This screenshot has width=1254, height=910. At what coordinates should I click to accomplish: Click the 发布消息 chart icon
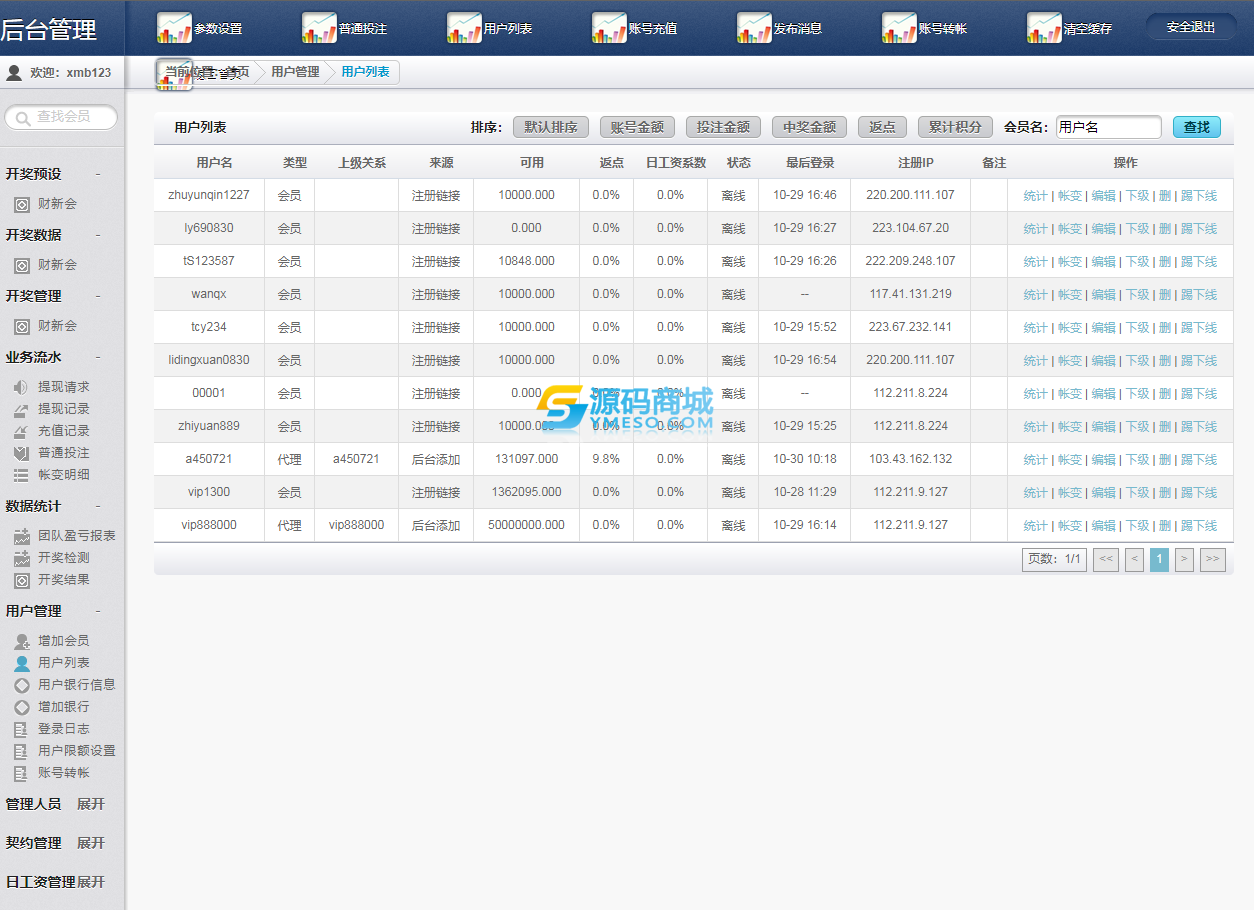(754, 28)
